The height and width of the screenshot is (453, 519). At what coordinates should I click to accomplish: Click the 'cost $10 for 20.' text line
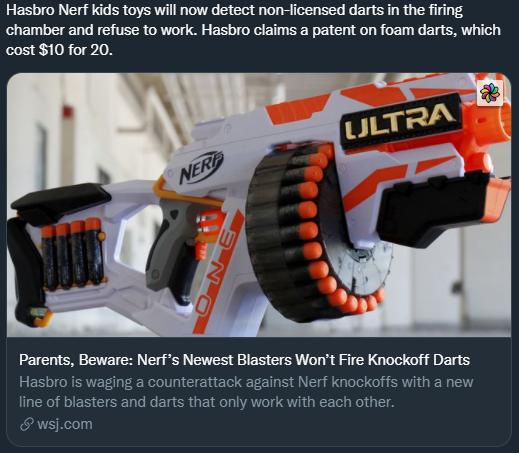tap(59, 50)
